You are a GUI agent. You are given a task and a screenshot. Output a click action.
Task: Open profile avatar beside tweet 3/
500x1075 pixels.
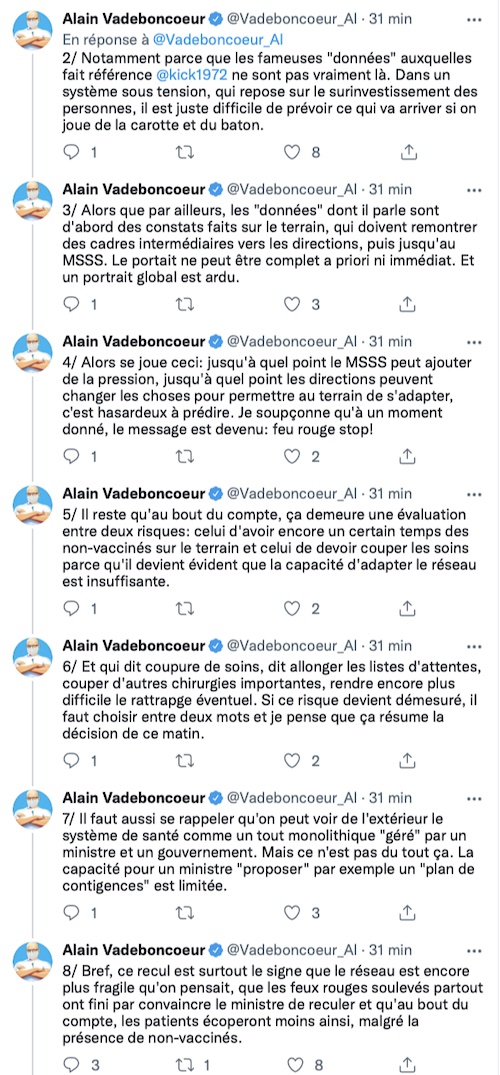point(33,200)
